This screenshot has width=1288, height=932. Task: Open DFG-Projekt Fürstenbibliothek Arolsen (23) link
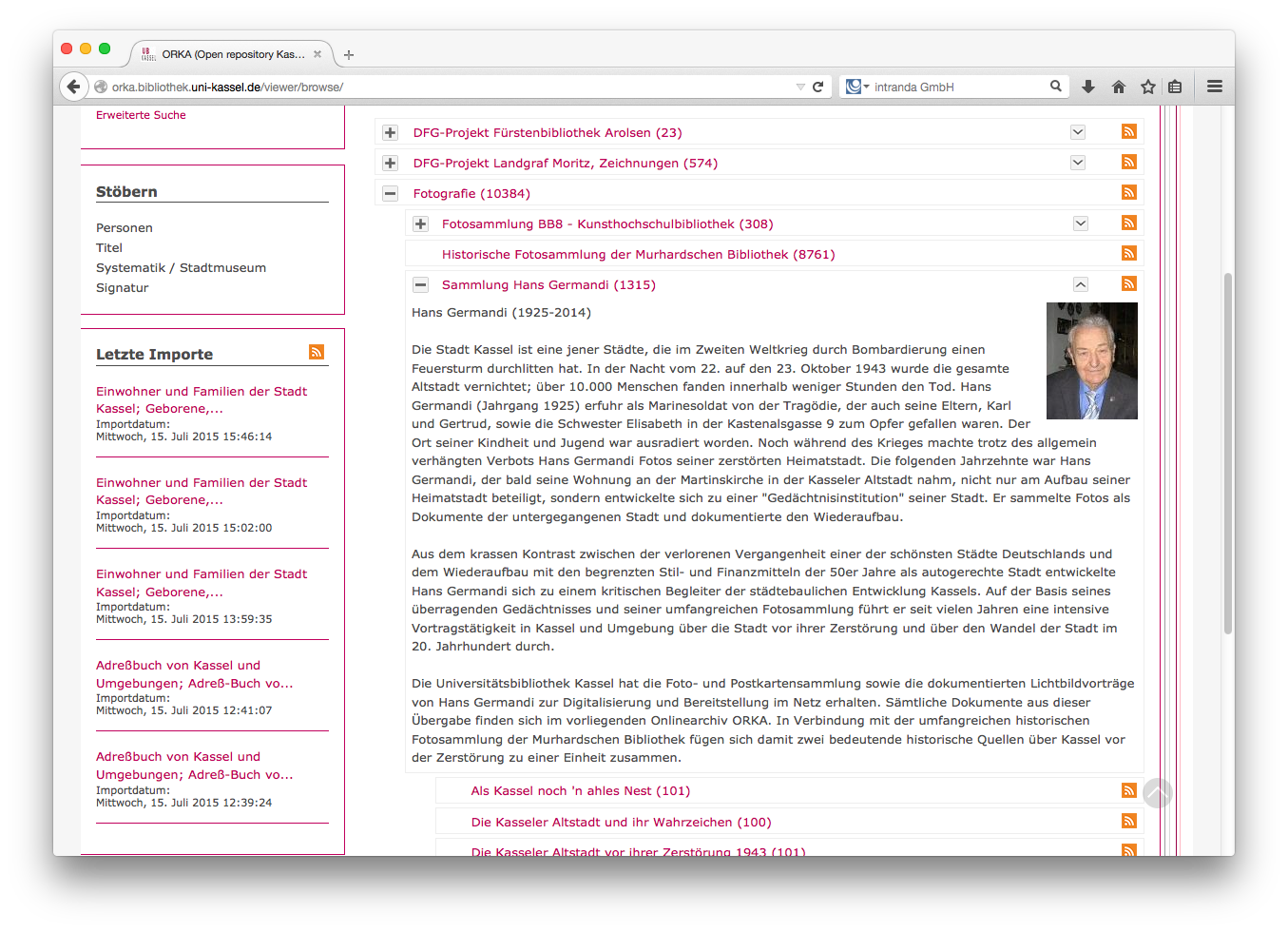(x=548, y=133)
